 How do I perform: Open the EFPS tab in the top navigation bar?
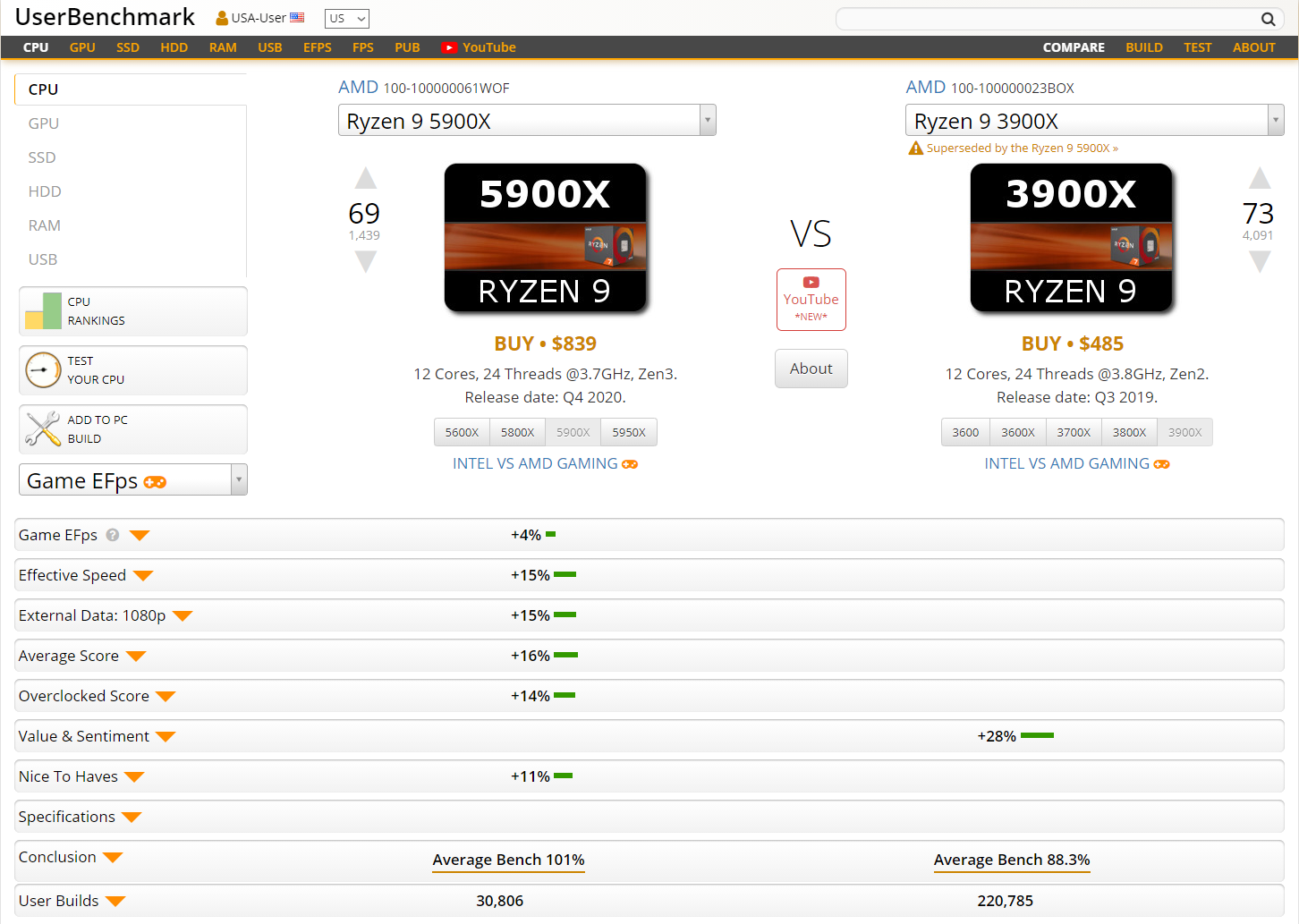pos(318,47)
